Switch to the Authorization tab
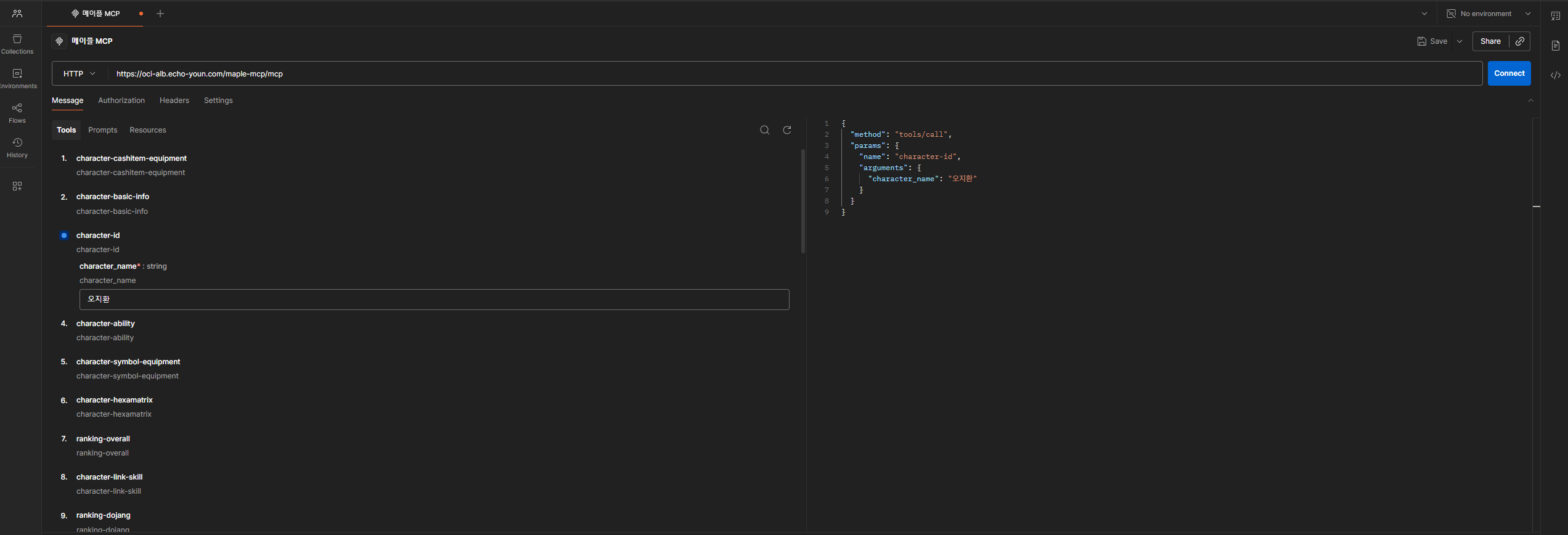The width and height of the screenshot is (1568, 535). pyautogui.click(x=121, y=100)
